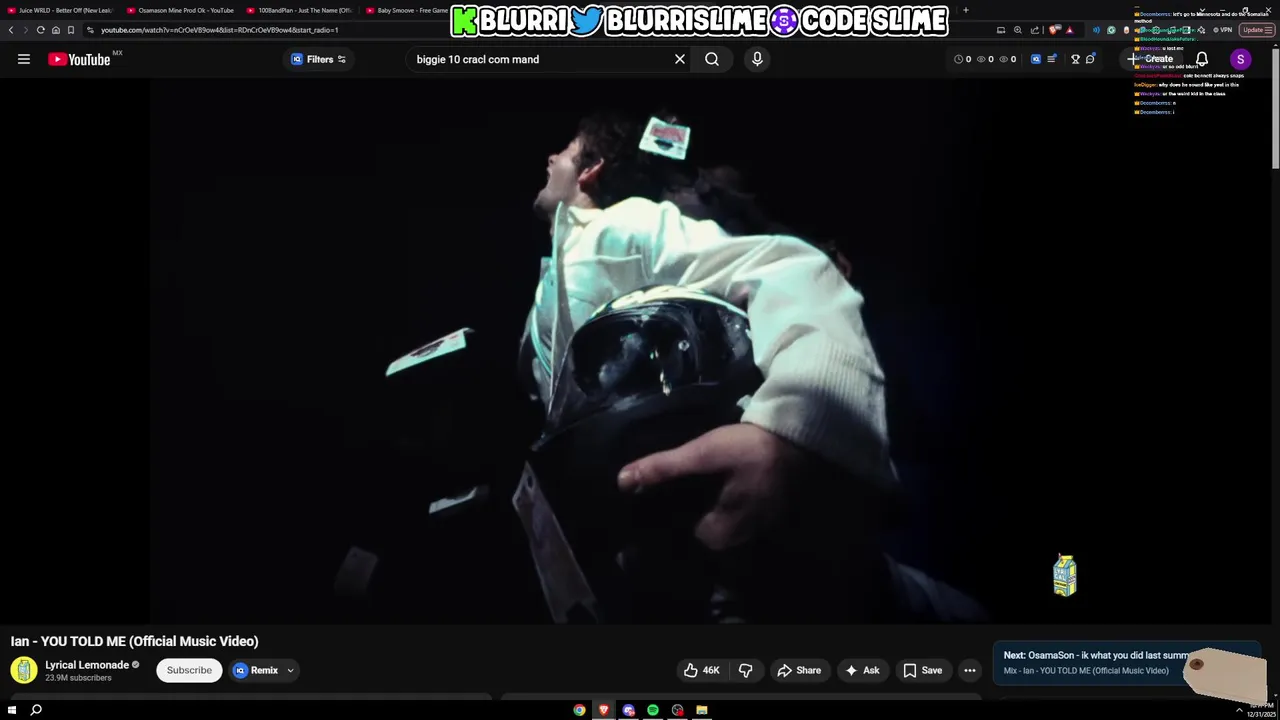Click the Ask button

861,670
